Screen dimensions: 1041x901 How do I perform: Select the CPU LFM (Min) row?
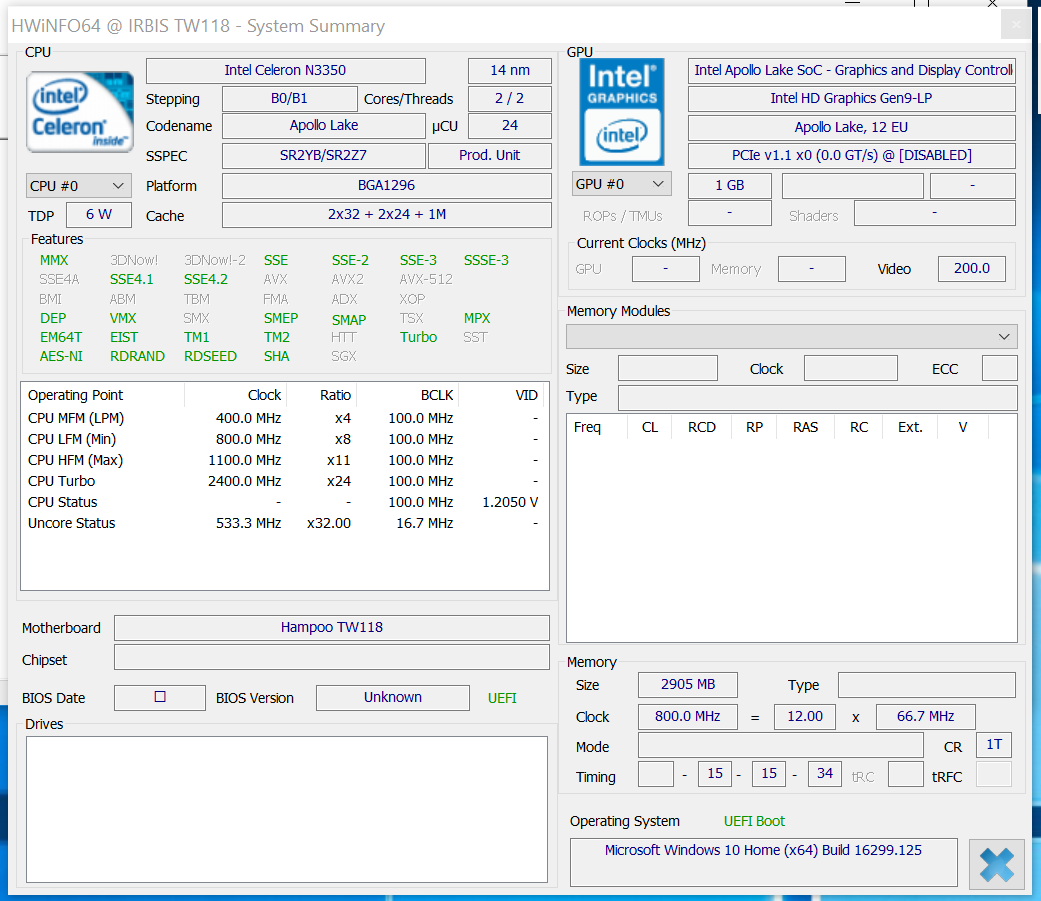point(283,440)
